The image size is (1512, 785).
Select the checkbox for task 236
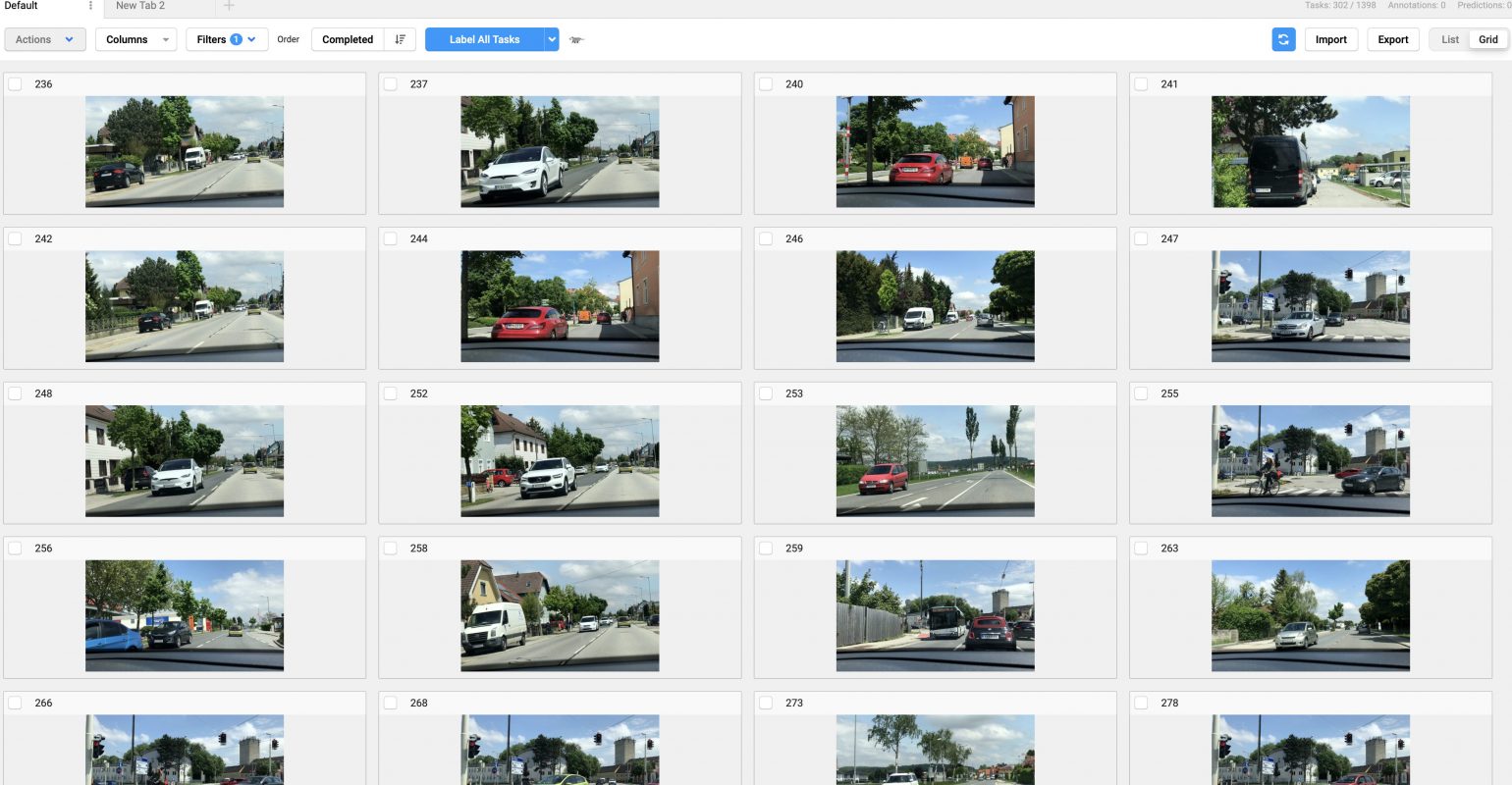pyautogui.click(x=16, y=84)
